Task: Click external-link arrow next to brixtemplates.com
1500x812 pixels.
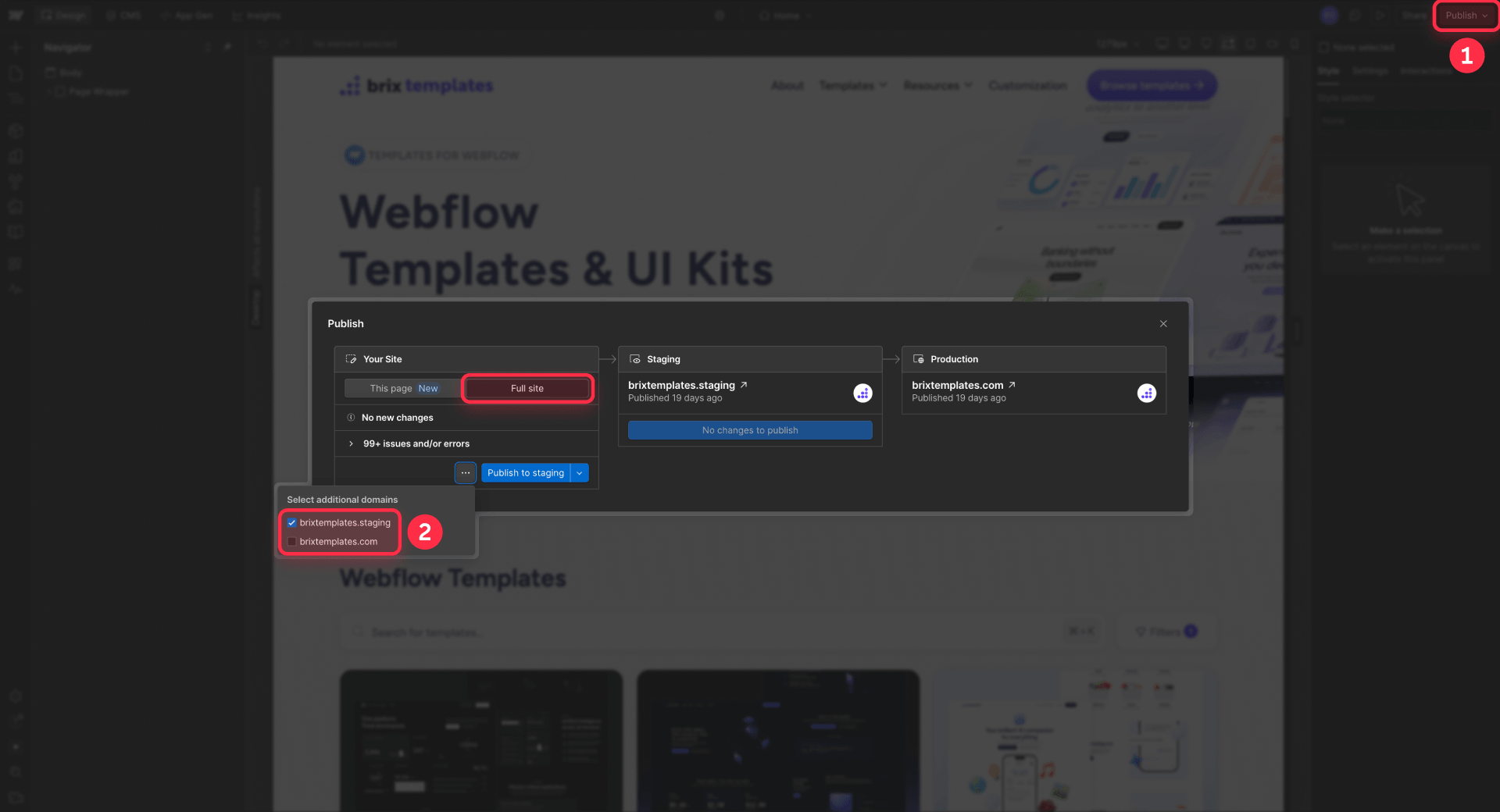Action: (1012, 385)
